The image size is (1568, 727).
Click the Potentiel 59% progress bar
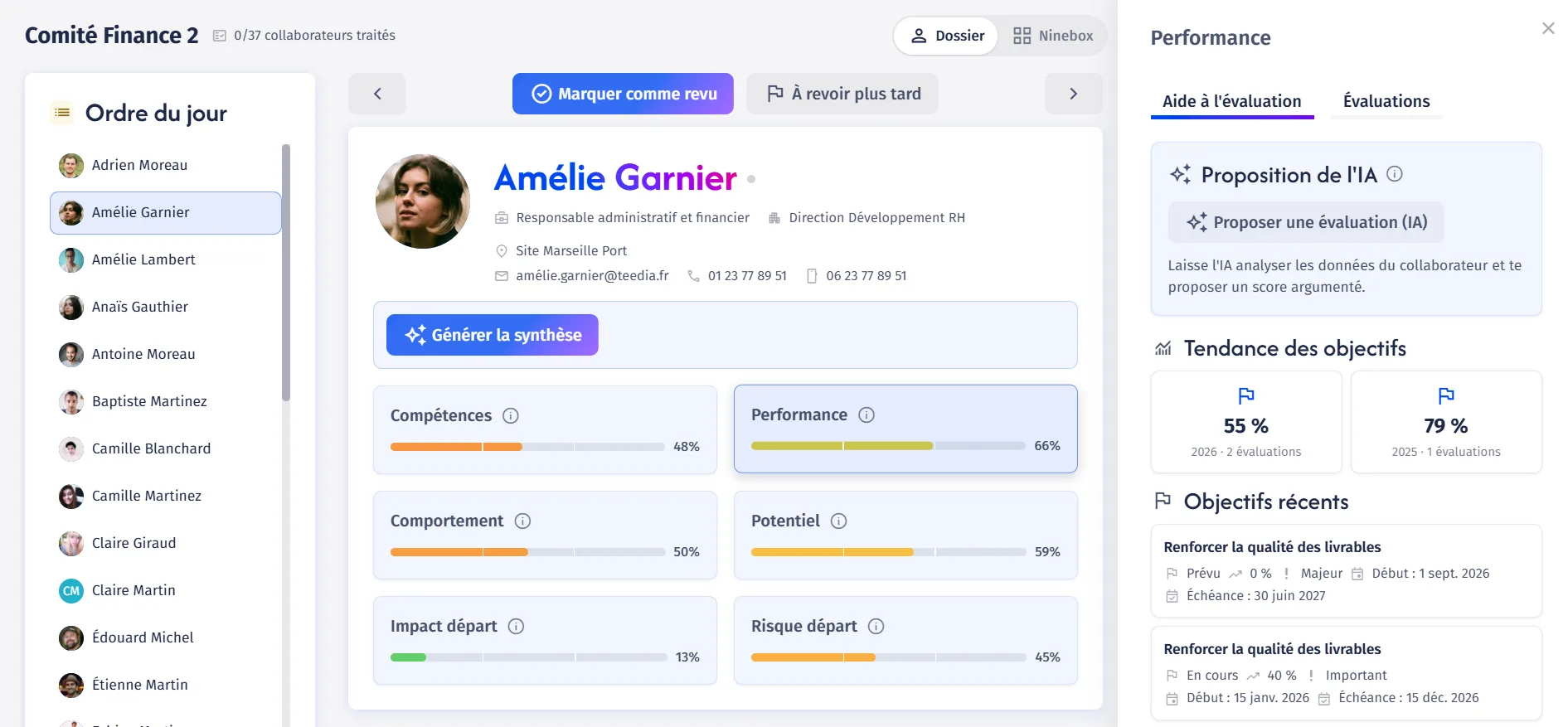point(888,552)
